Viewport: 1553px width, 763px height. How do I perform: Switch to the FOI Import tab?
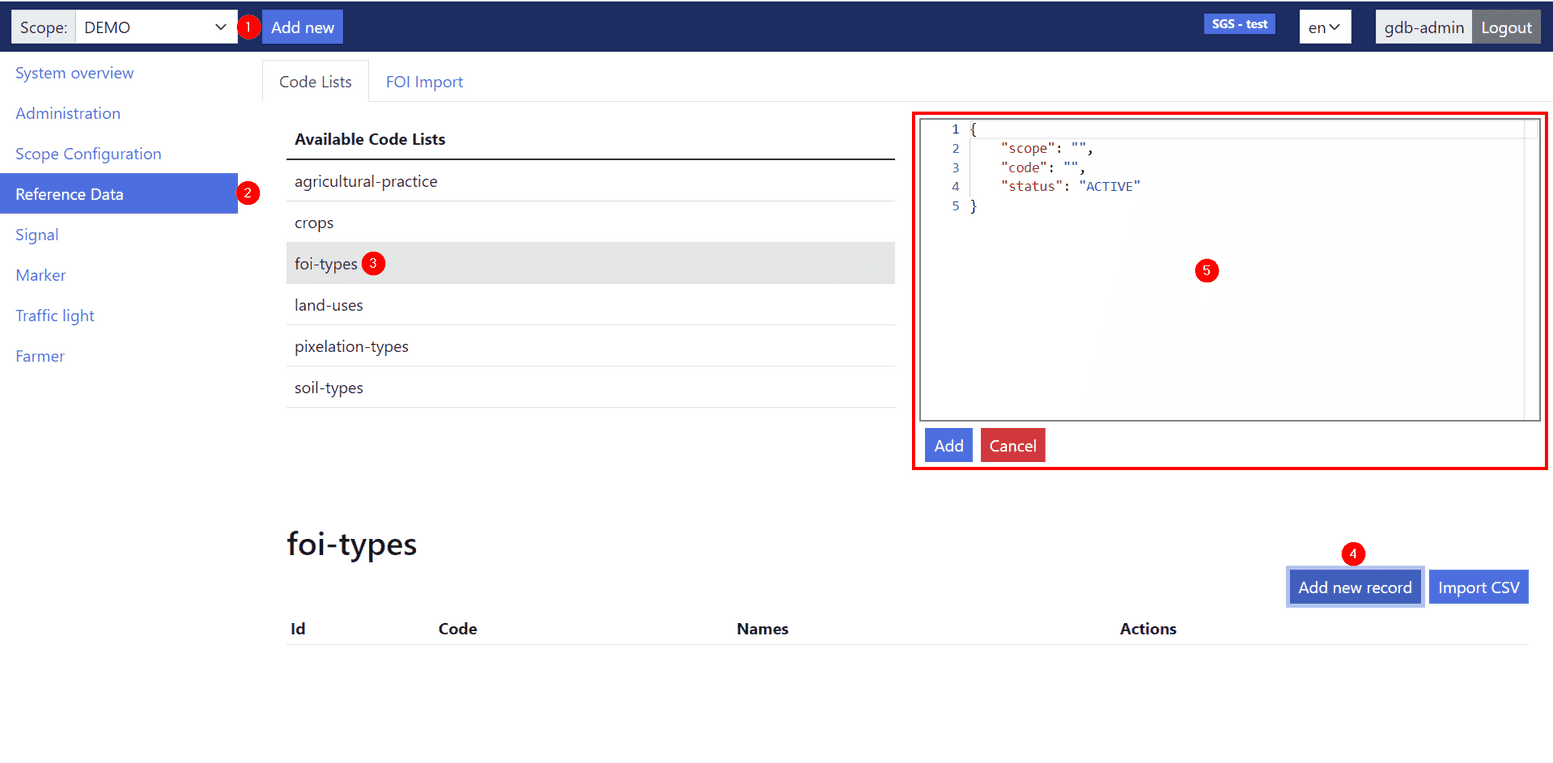[424, 81]
